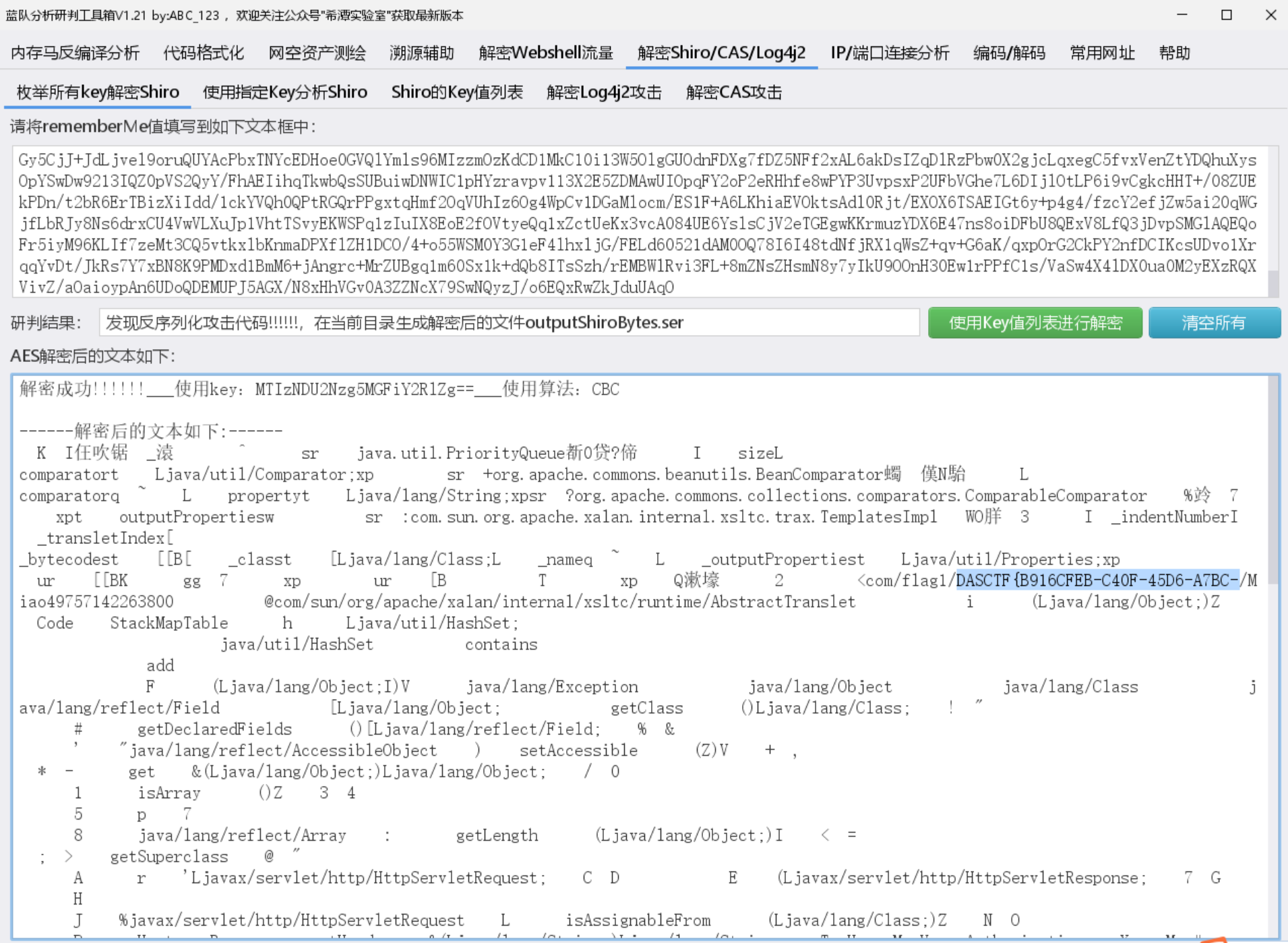Open the 帮助 tab

click(1174, 53)
